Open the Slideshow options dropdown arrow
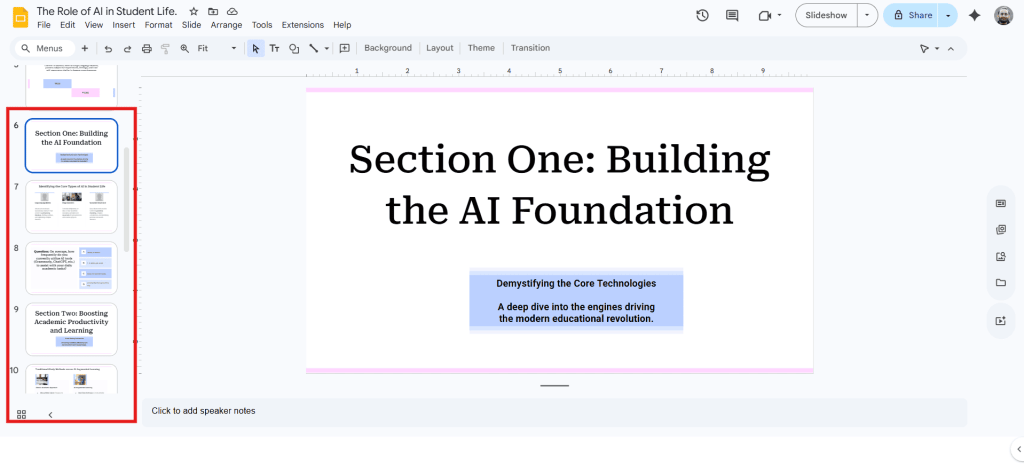The width and height of the screenshot is (1024, 465). (x=867, y=15)
